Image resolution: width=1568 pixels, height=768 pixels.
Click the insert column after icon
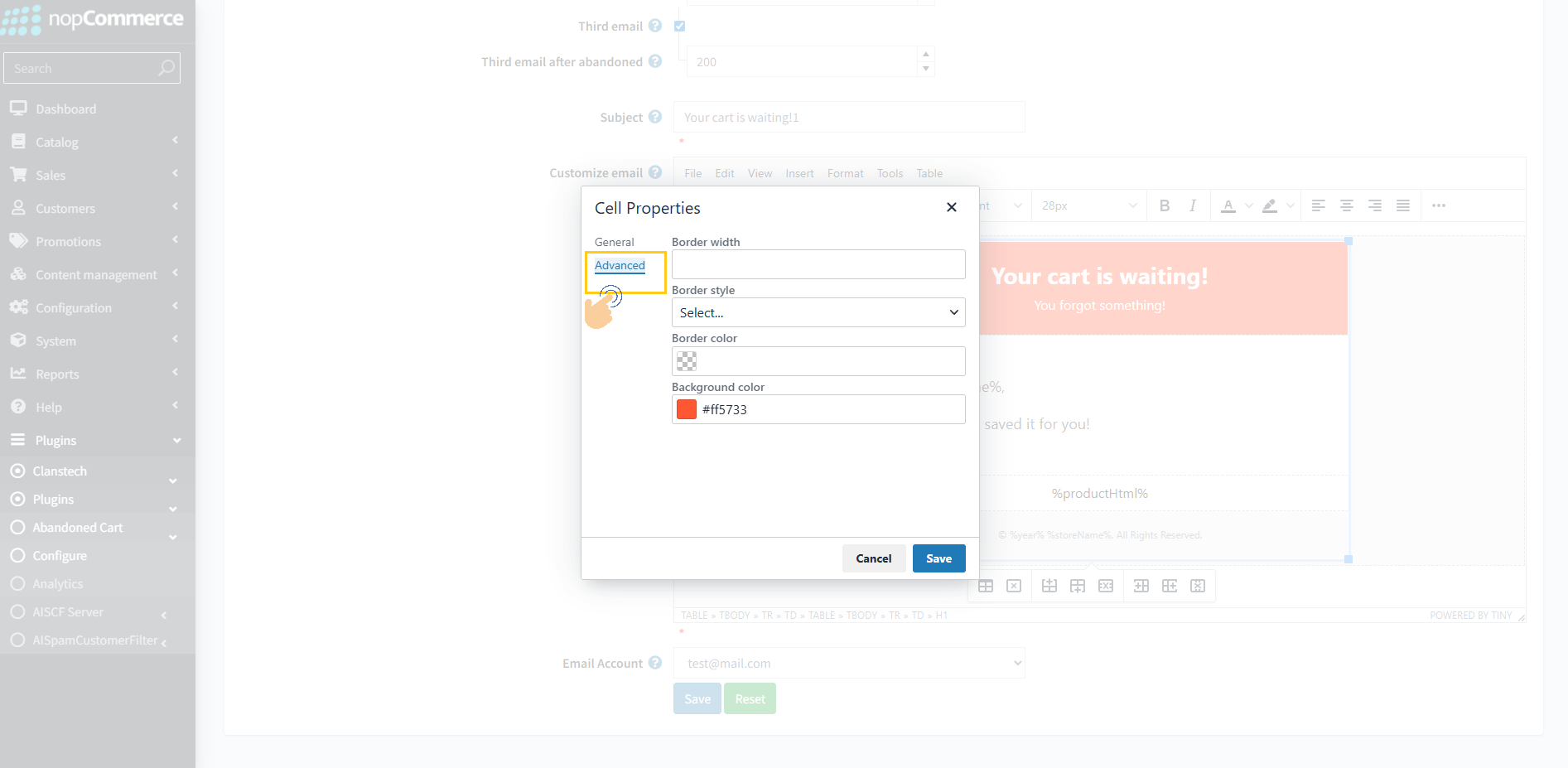[x=1170, y=586]
